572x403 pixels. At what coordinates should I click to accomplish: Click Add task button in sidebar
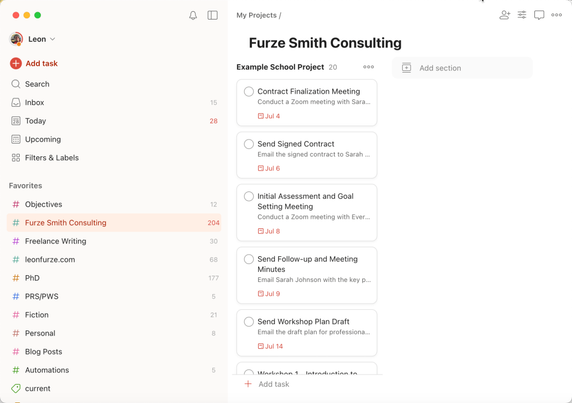point(34,63)
